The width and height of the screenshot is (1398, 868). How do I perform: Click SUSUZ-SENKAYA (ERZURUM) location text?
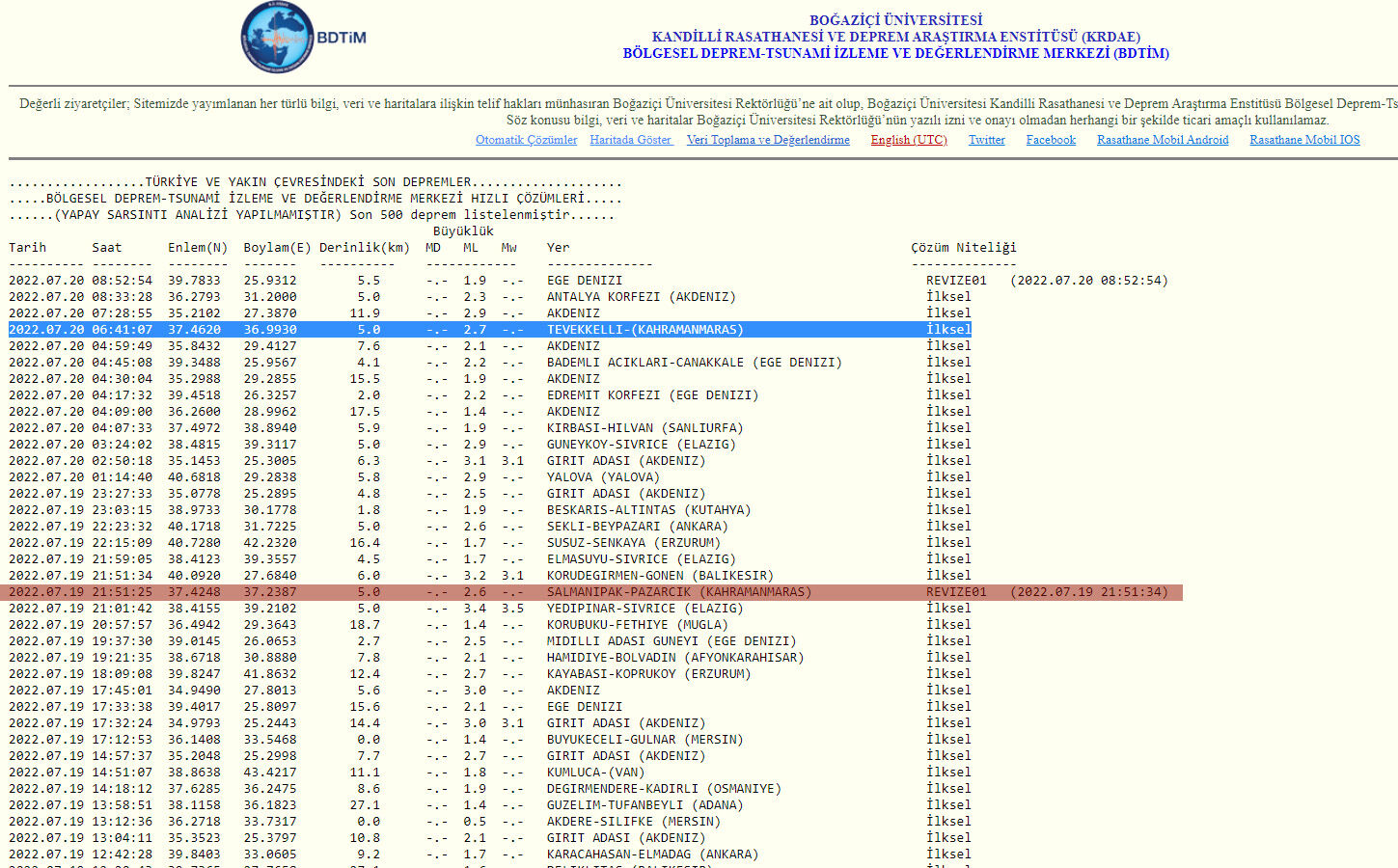coord(634,543)
